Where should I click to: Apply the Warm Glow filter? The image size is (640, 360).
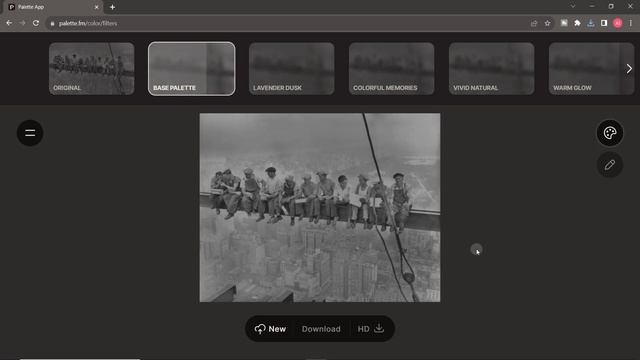coord(591,69)
